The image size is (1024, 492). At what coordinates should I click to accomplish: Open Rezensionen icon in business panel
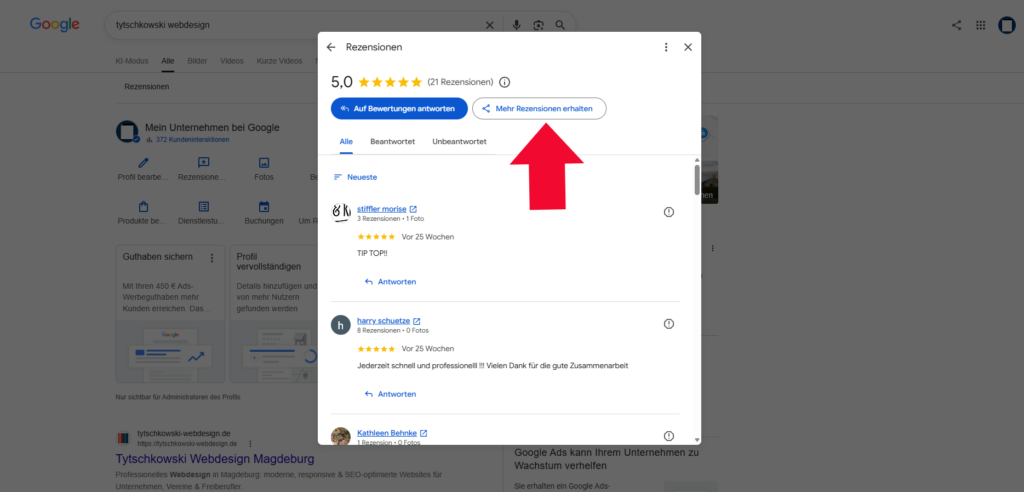(204, 163)
